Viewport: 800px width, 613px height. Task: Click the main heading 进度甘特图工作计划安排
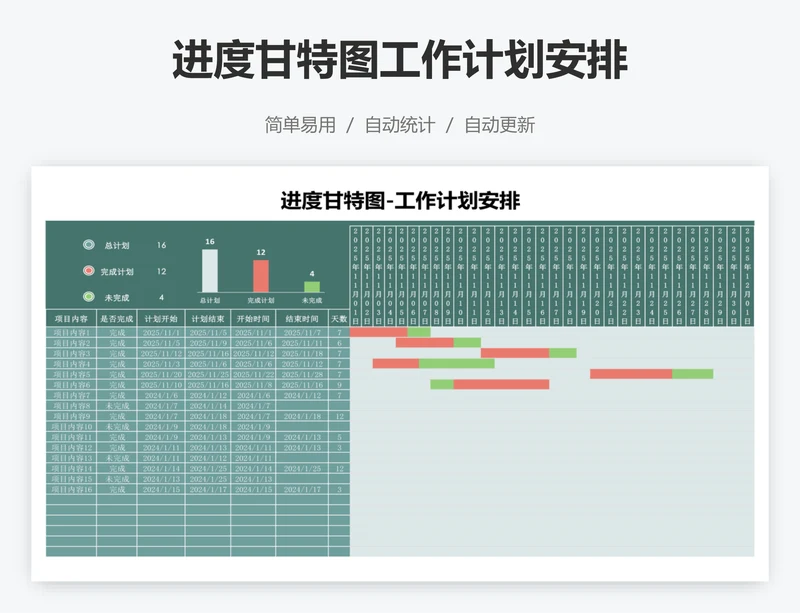400,60
